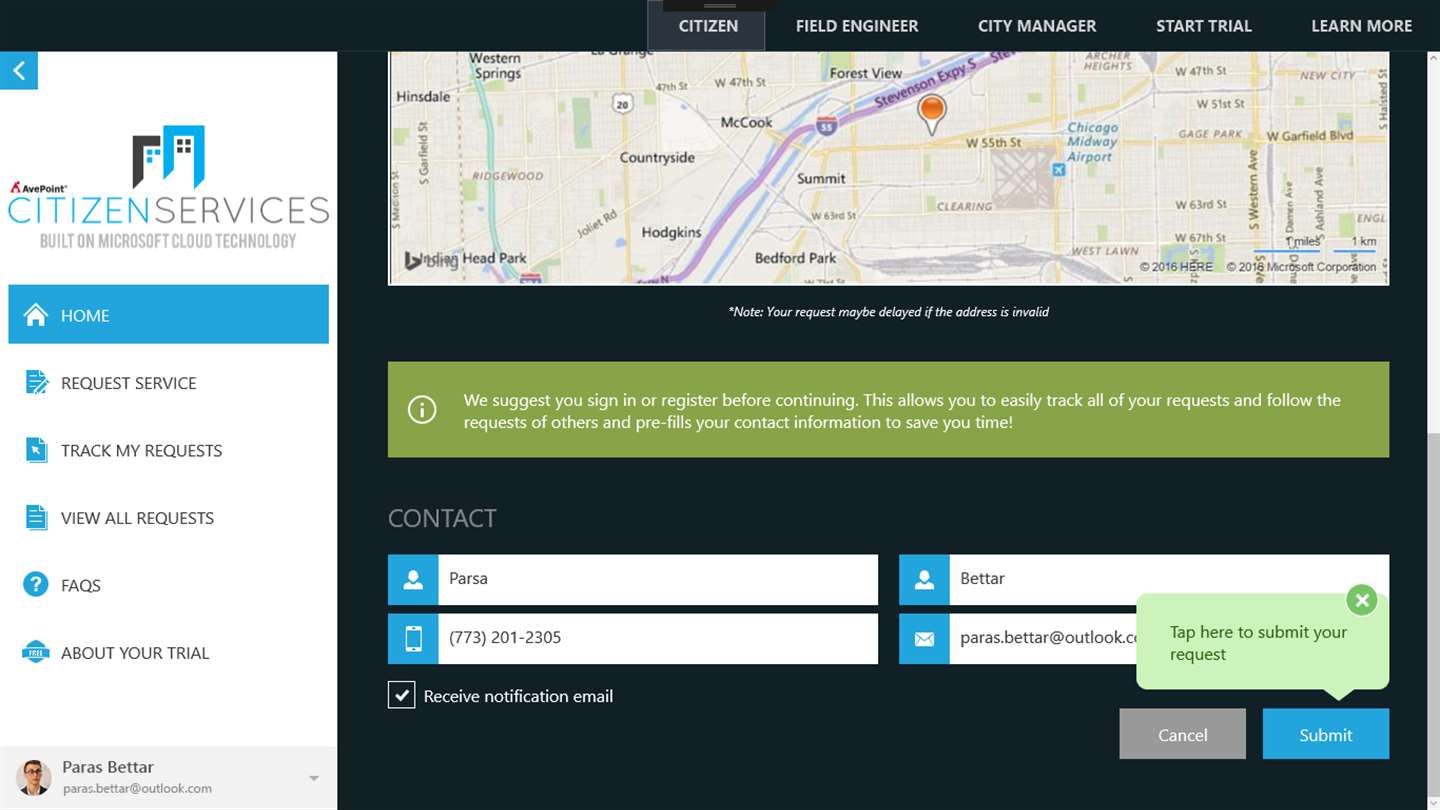Viewport: 1440px width, 810px height.
Task: Click 'Hodgkins' label on the map
Action: [671, 232]
